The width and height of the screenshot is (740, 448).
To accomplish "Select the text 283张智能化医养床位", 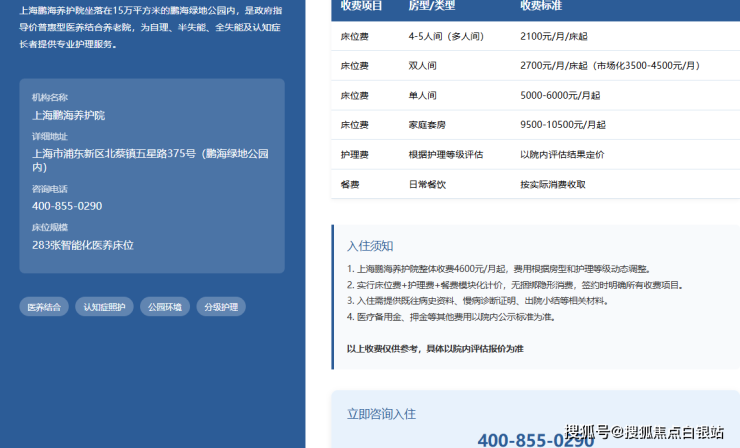I will pyautogui.click(x=83, y=245).
